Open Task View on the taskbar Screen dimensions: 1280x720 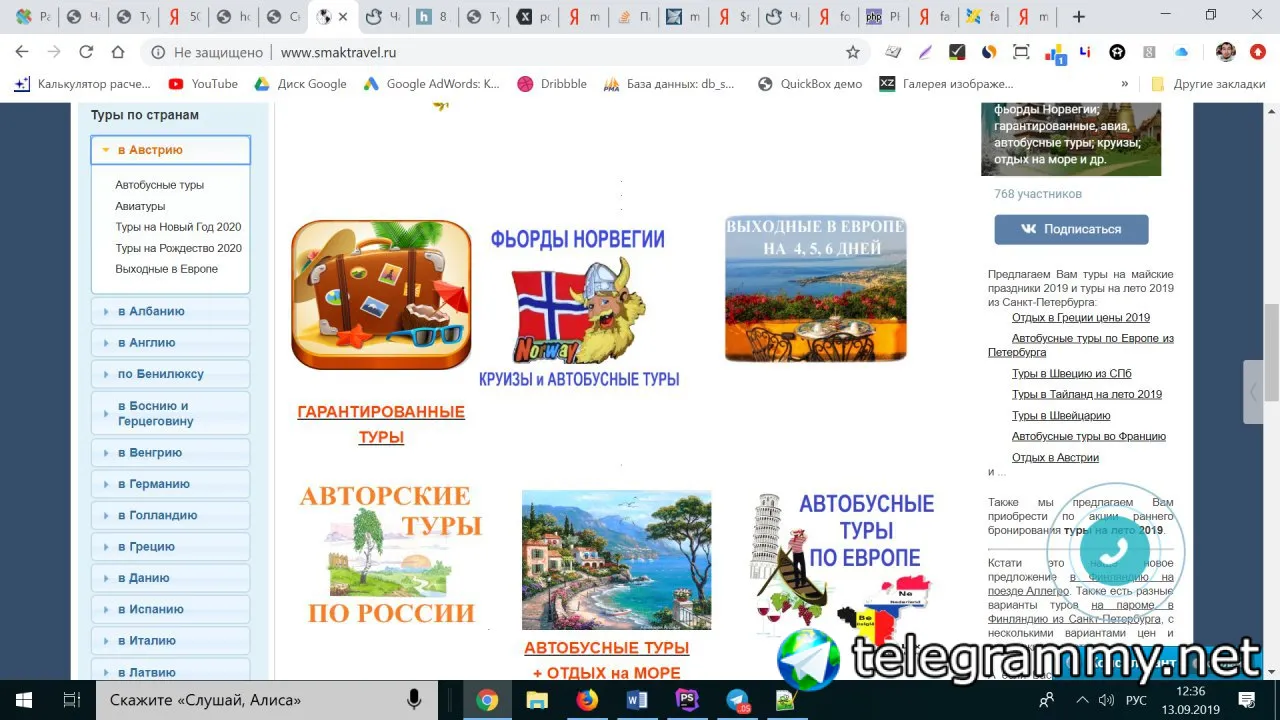click(x=71, y=700)
